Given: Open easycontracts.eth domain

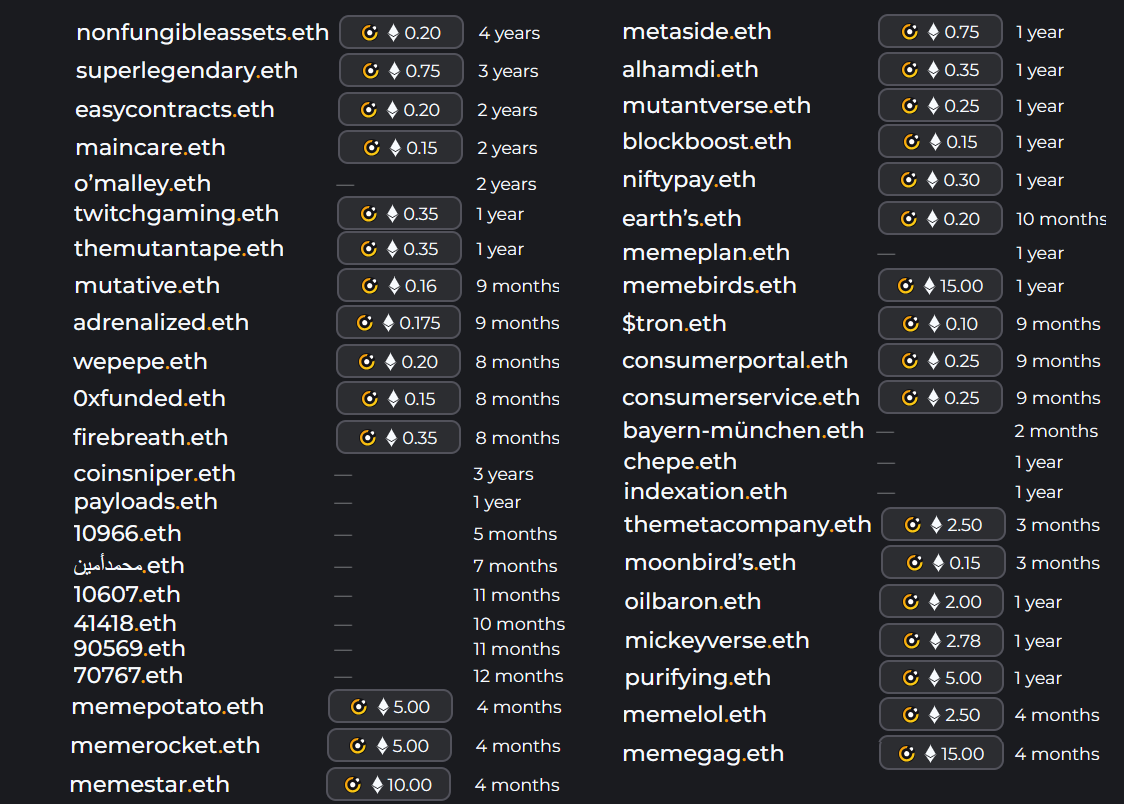Looking at the screenshot, I should (175, 110).
